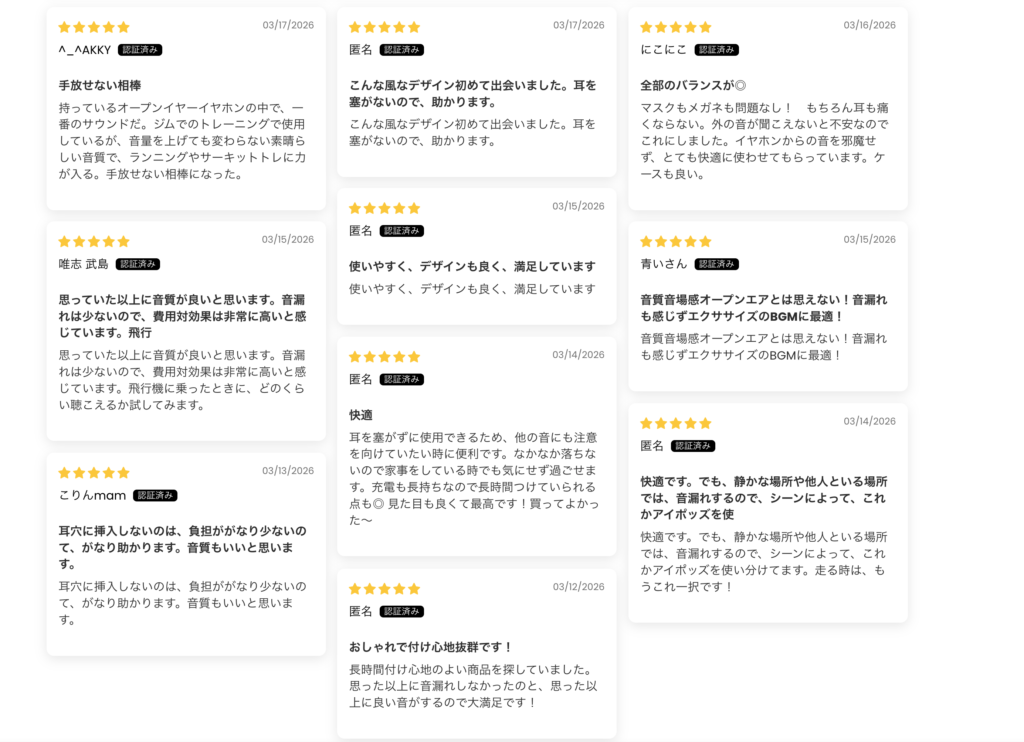Click the 03/12/2026 review date
Image resolution: width=1024 pixels, height=742 pixels.
(578, 587)
